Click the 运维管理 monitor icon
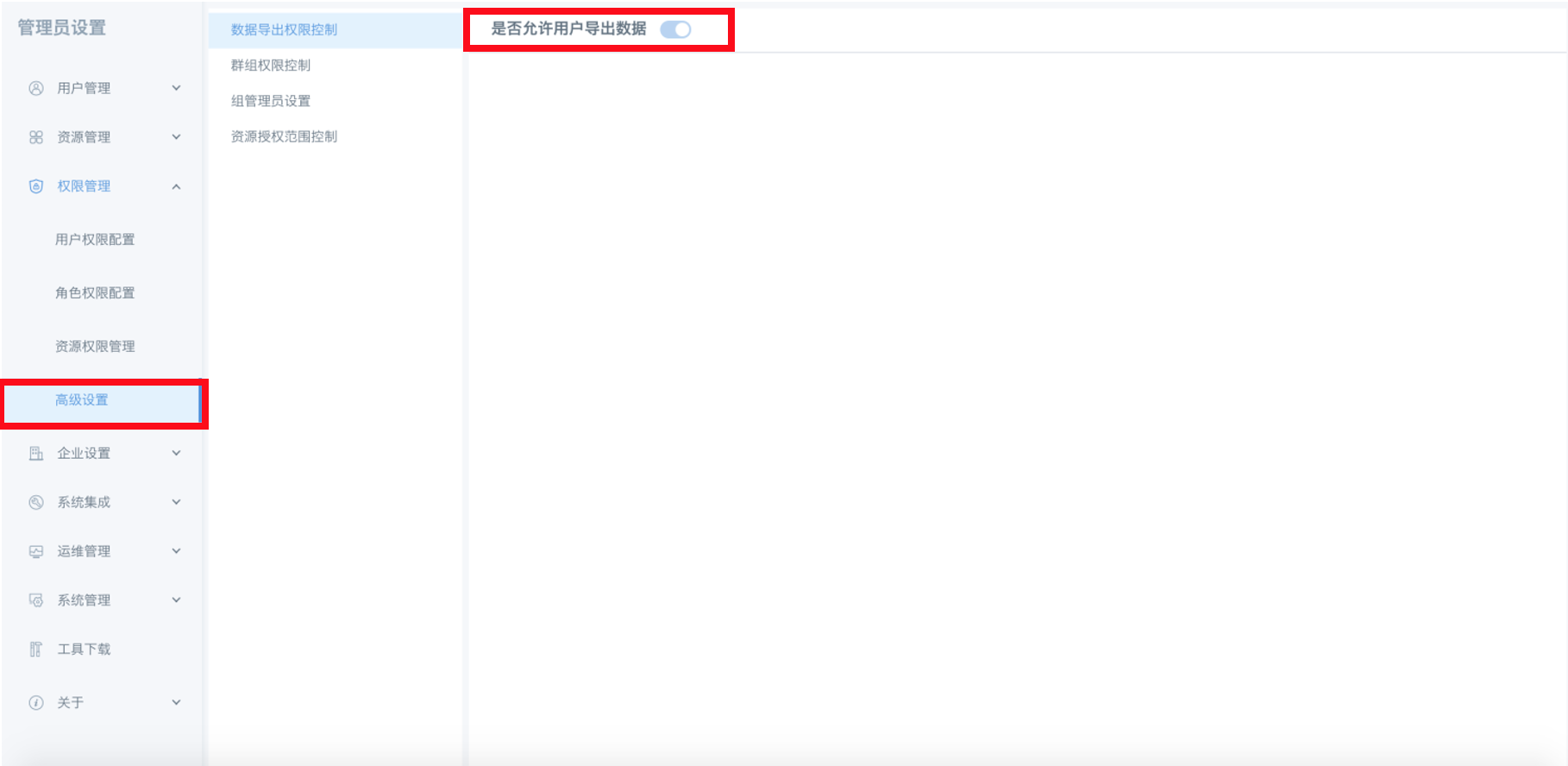The width and height of the screenshot is (1568, 766). click(36, 551)
